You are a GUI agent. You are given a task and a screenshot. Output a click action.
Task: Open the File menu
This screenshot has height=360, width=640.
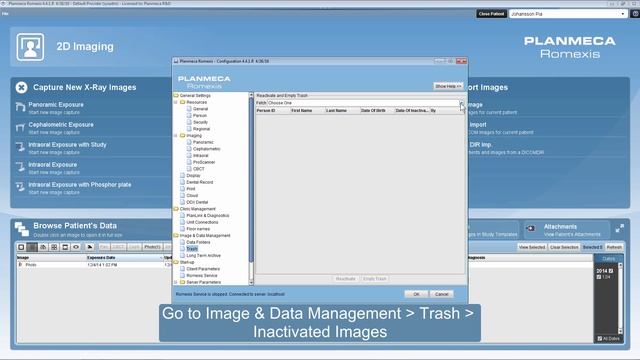5,13
